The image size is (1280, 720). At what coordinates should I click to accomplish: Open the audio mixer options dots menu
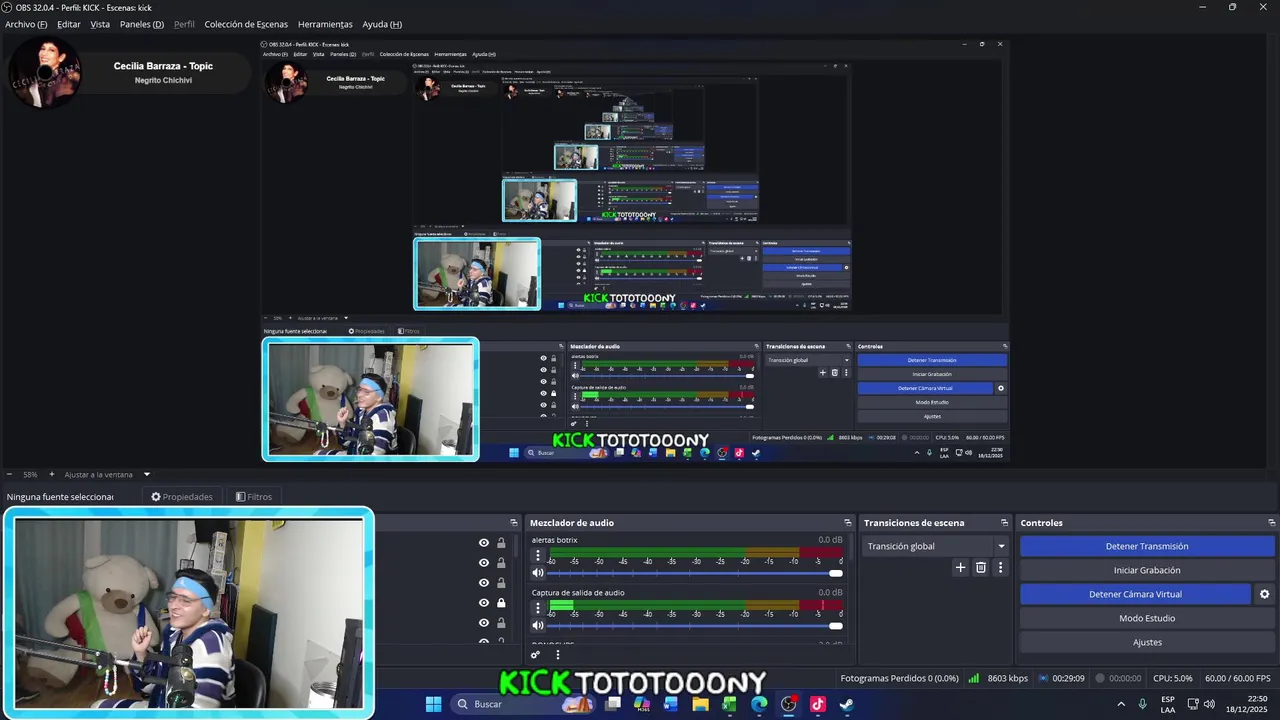[x=558, y=655]
